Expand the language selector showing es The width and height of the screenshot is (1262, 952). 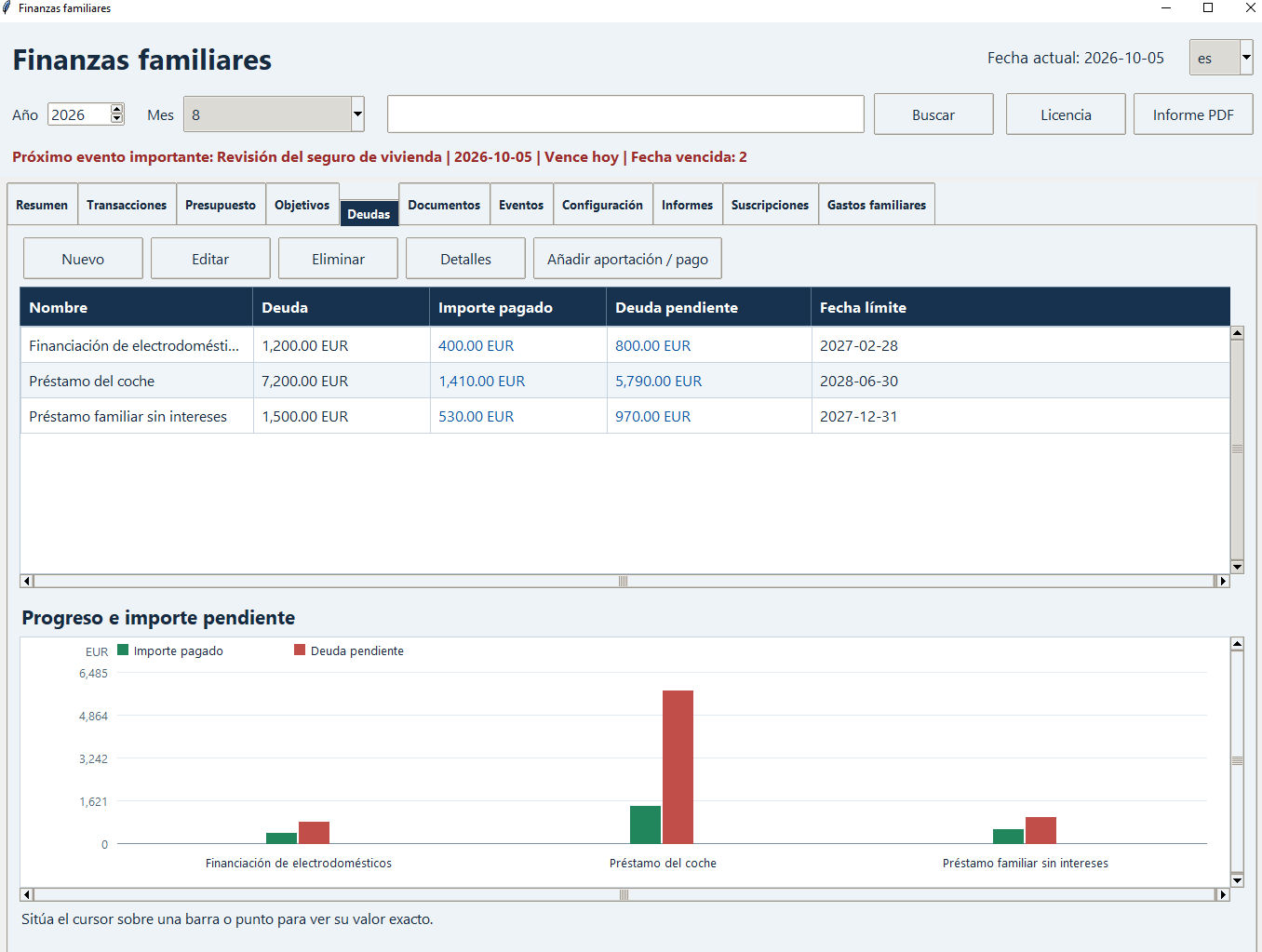(1246, 58)
